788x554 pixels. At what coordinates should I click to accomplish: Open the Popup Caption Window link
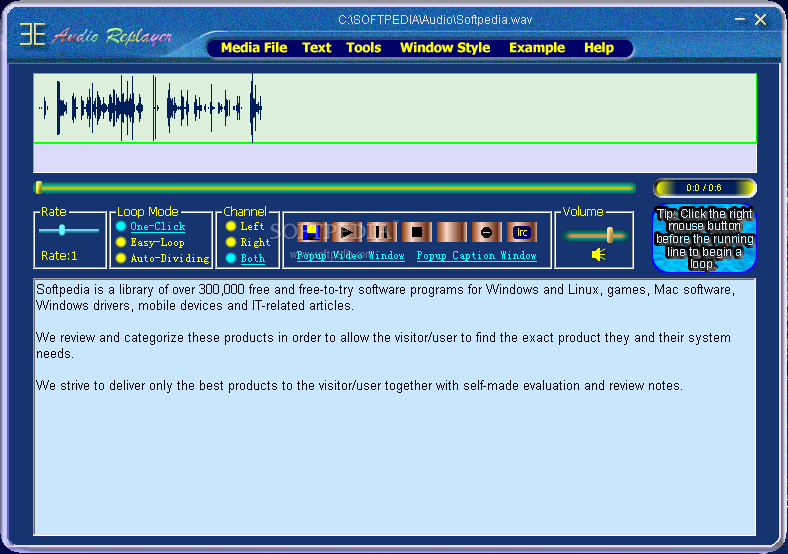[476, 255]
